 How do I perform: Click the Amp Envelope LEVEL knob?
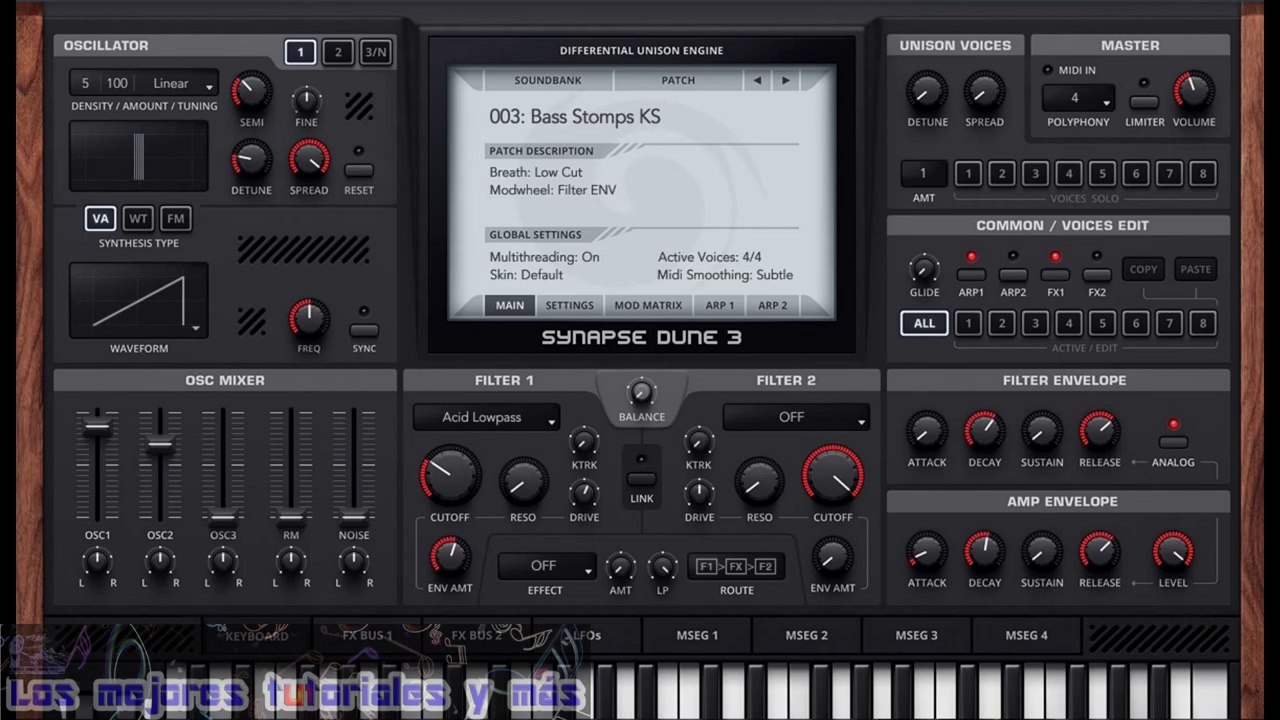[x=1173, y=553]
